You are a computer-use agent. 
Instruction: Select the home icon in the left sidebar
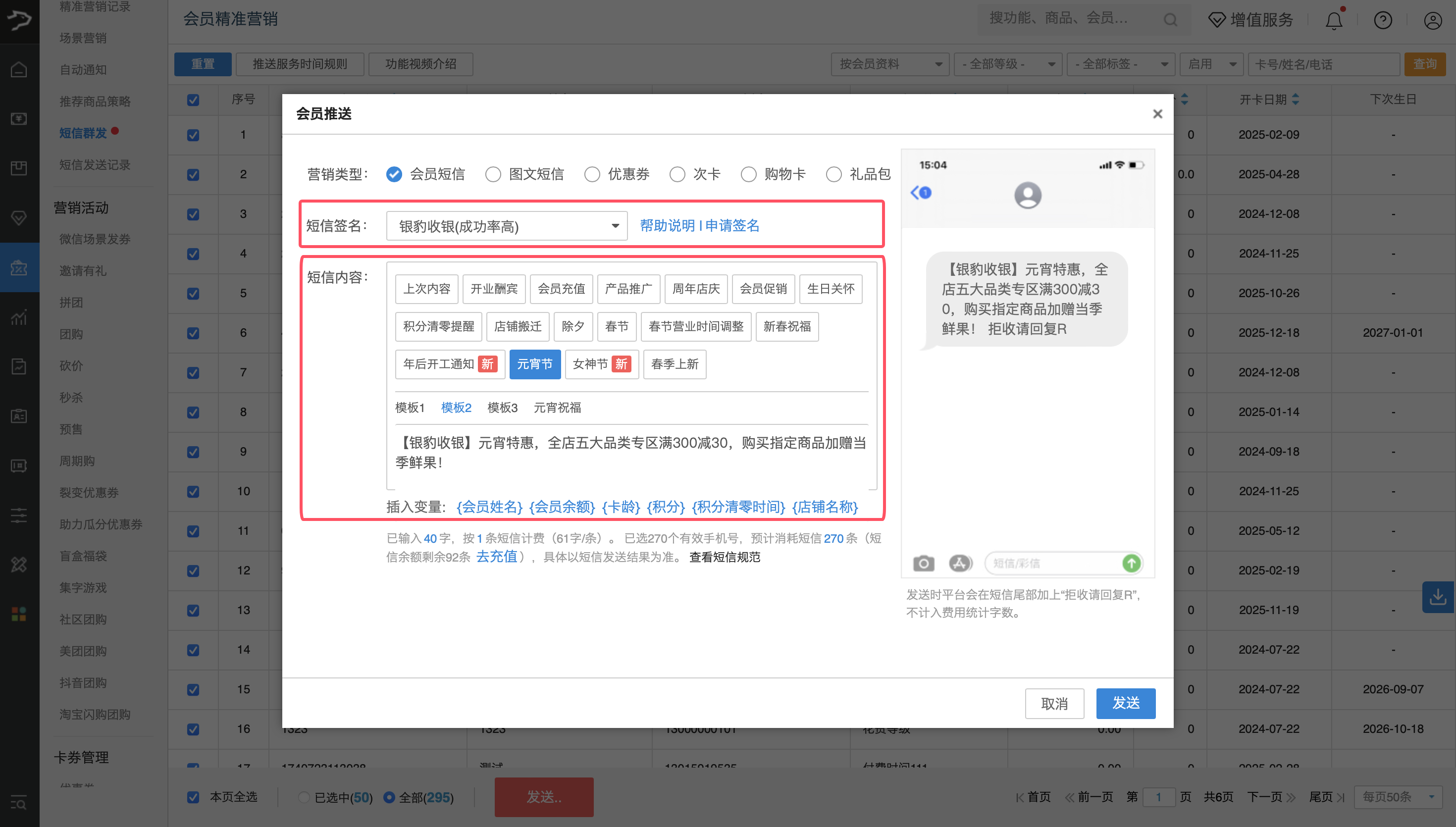point(19,69)
